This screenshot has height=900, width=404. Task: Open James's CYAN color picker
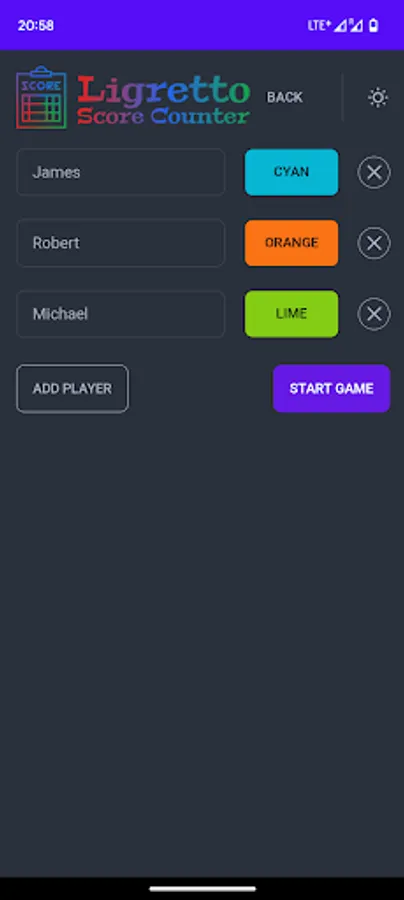pyautogui.click(x=292, y=172)
